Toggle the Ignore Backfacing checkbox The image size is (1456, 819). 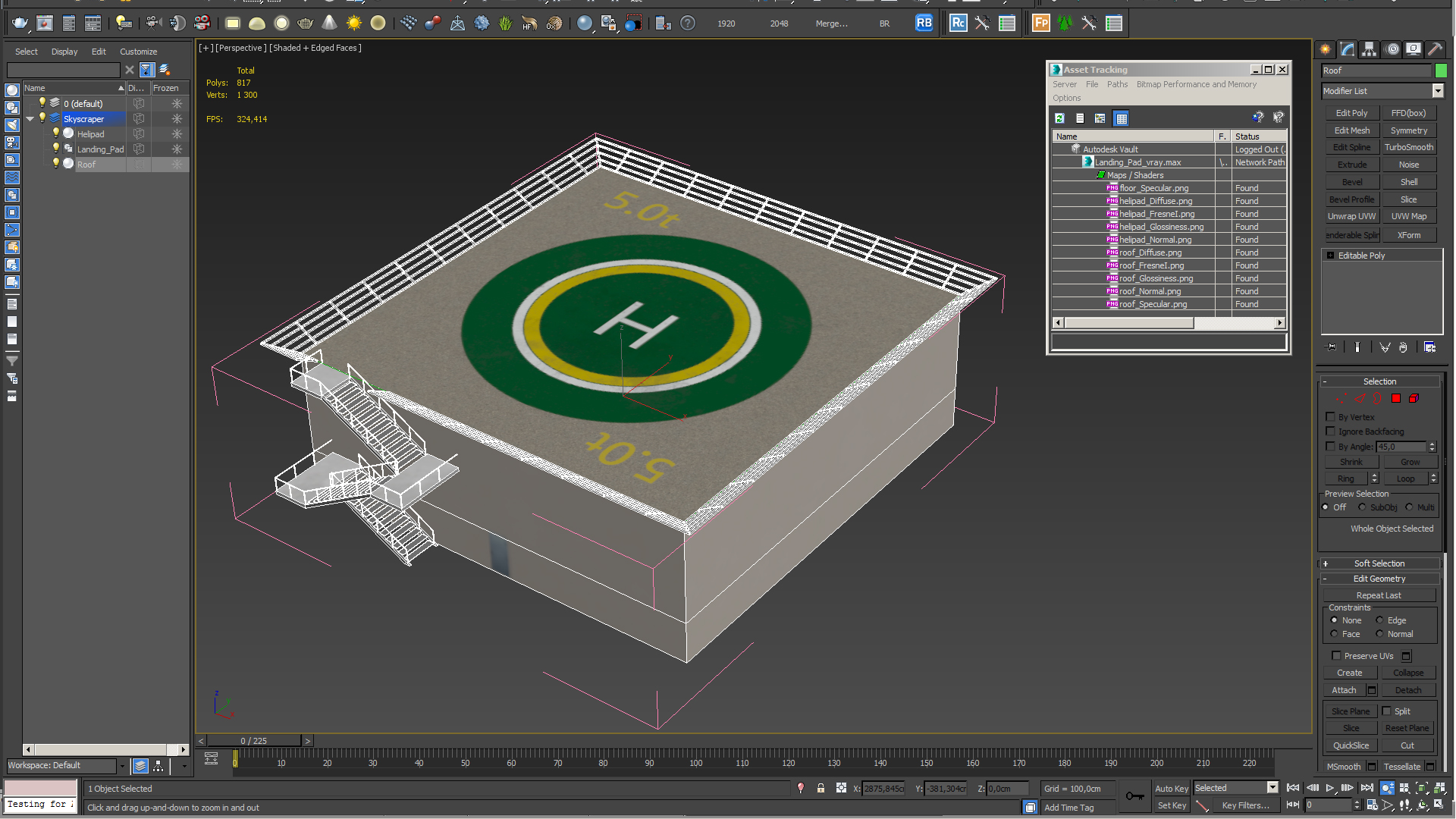click(1330, 431)
